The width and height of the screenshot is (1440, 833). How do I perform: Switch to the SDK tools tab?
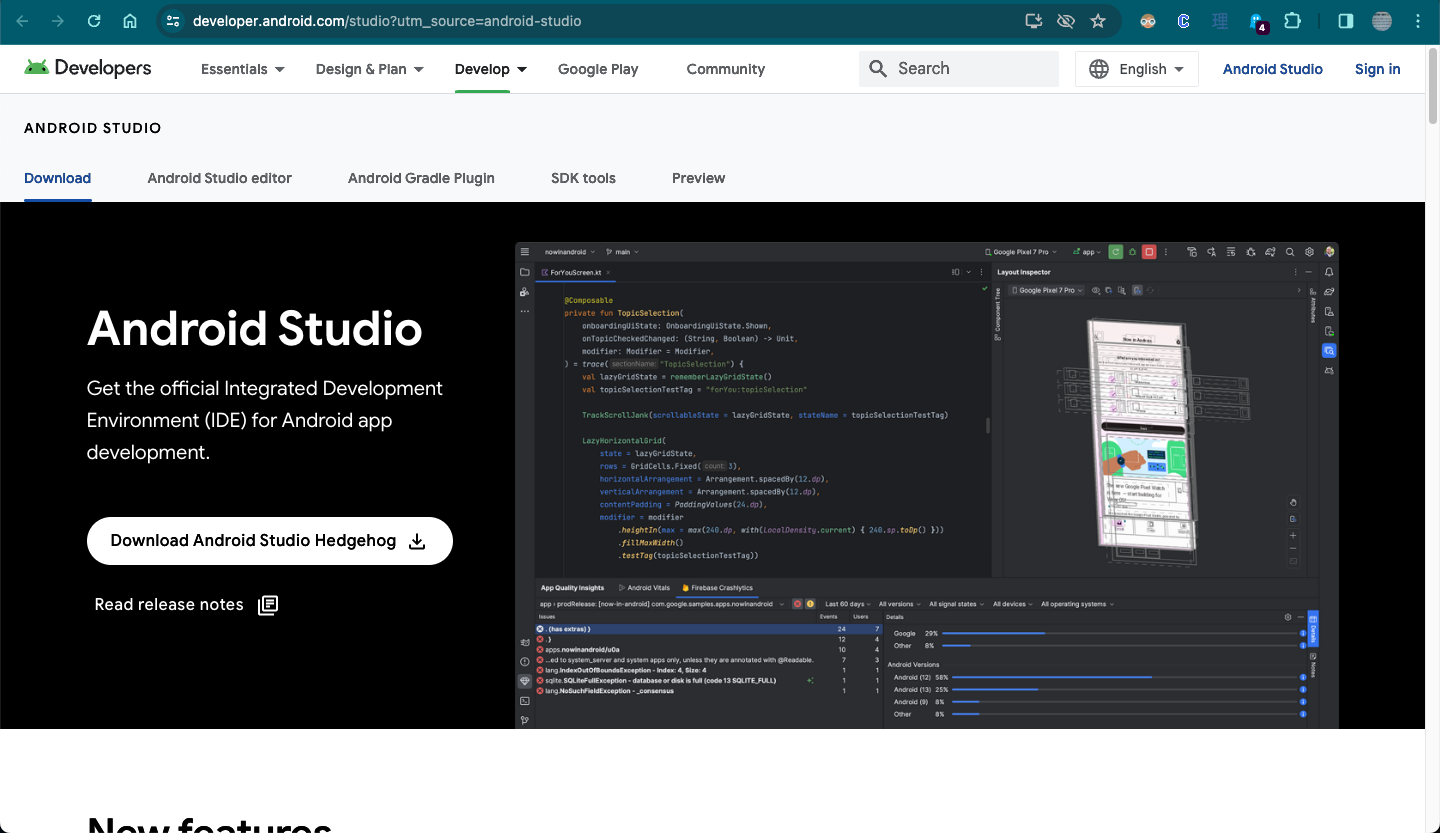(x=583, y=178)
